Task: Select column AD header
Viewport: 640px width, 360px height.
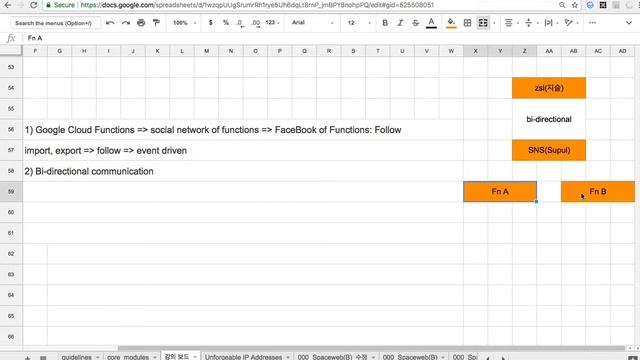Action: 622,51
